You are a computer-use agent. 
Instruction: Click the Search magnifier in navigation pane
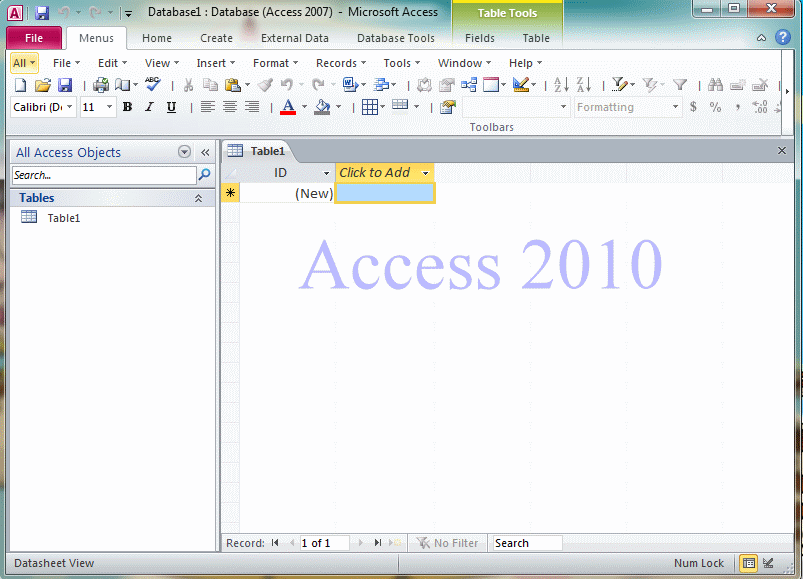pyautogui.click(x=204, y=175)
